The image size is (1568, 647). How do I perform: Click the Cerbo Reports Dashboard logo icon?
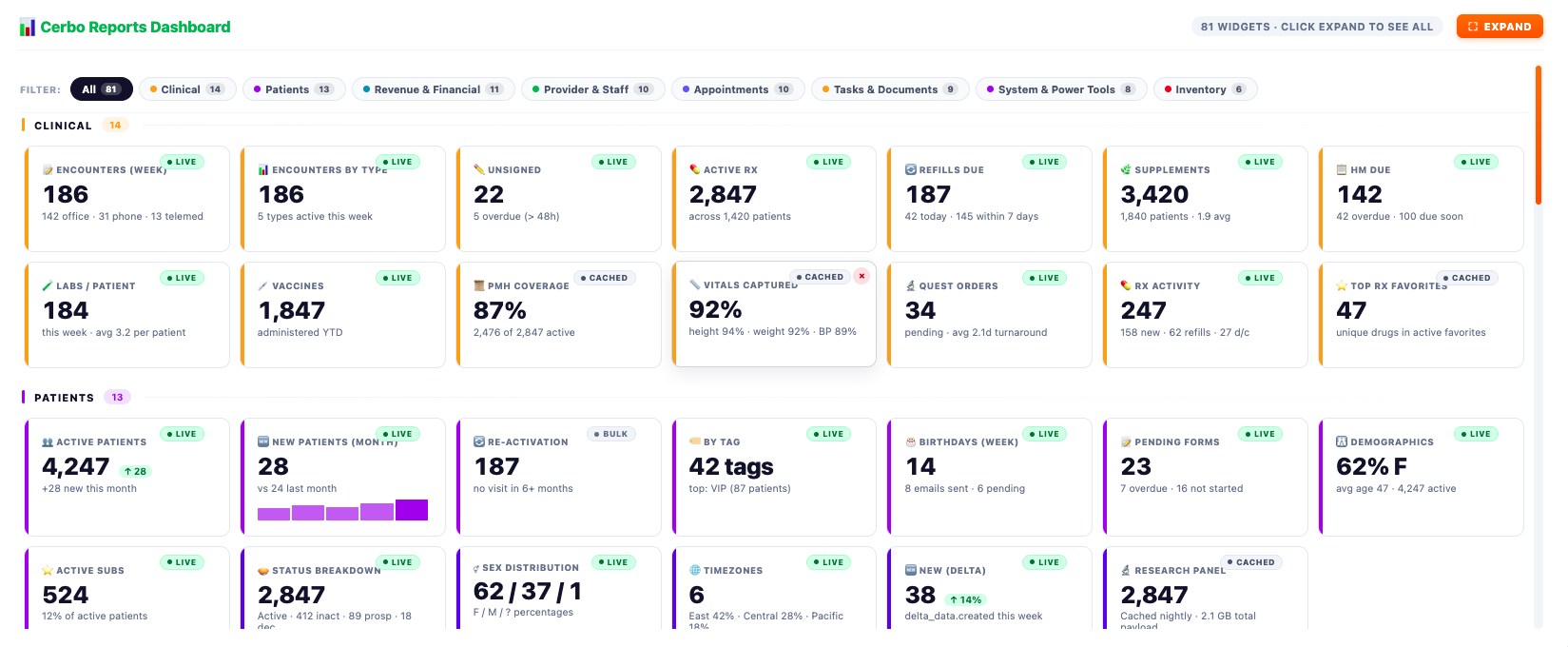28,28
